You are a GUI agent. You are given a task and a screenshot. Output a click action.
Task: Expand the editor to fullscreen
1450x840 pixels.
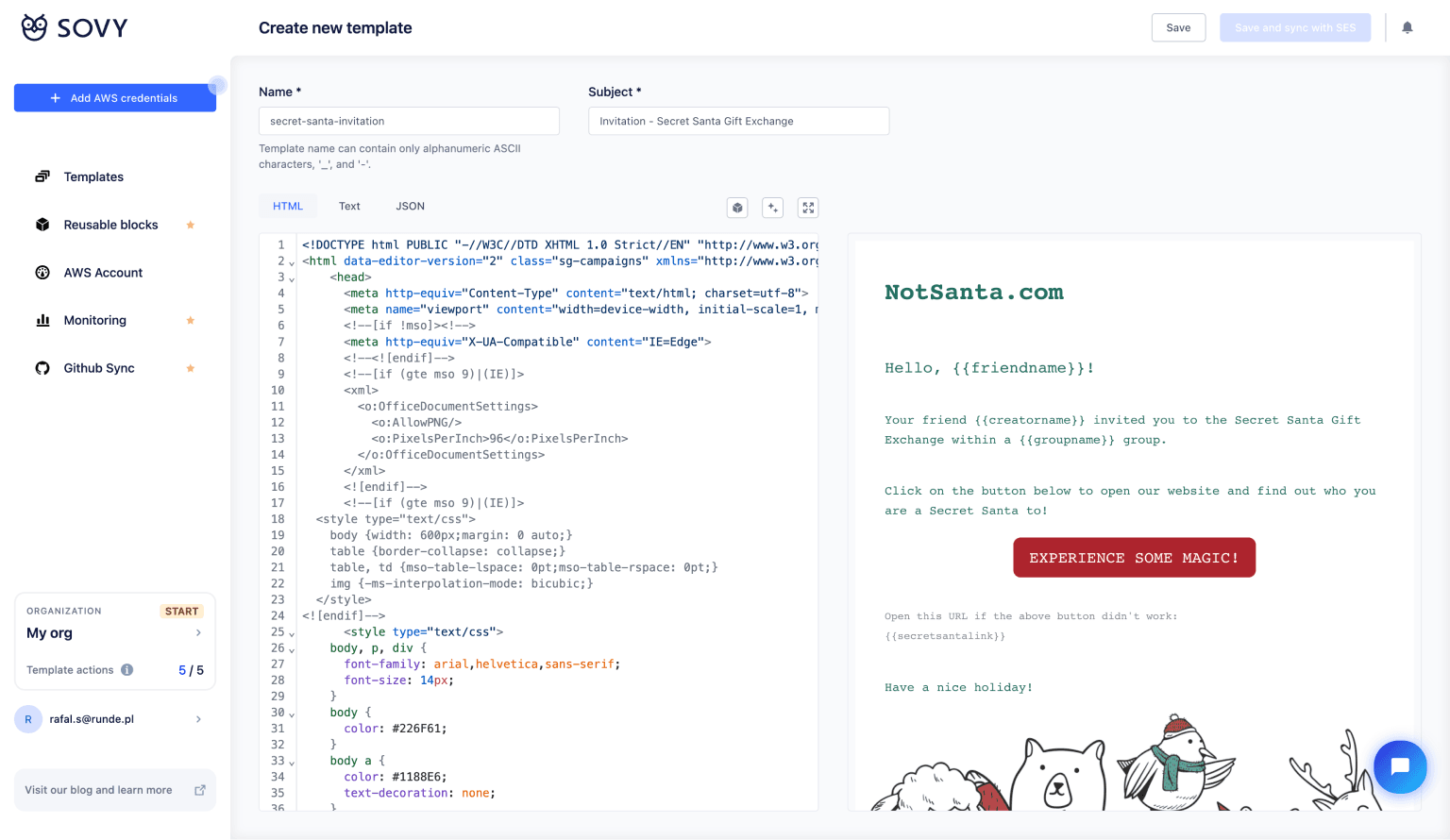click(808, 208)
